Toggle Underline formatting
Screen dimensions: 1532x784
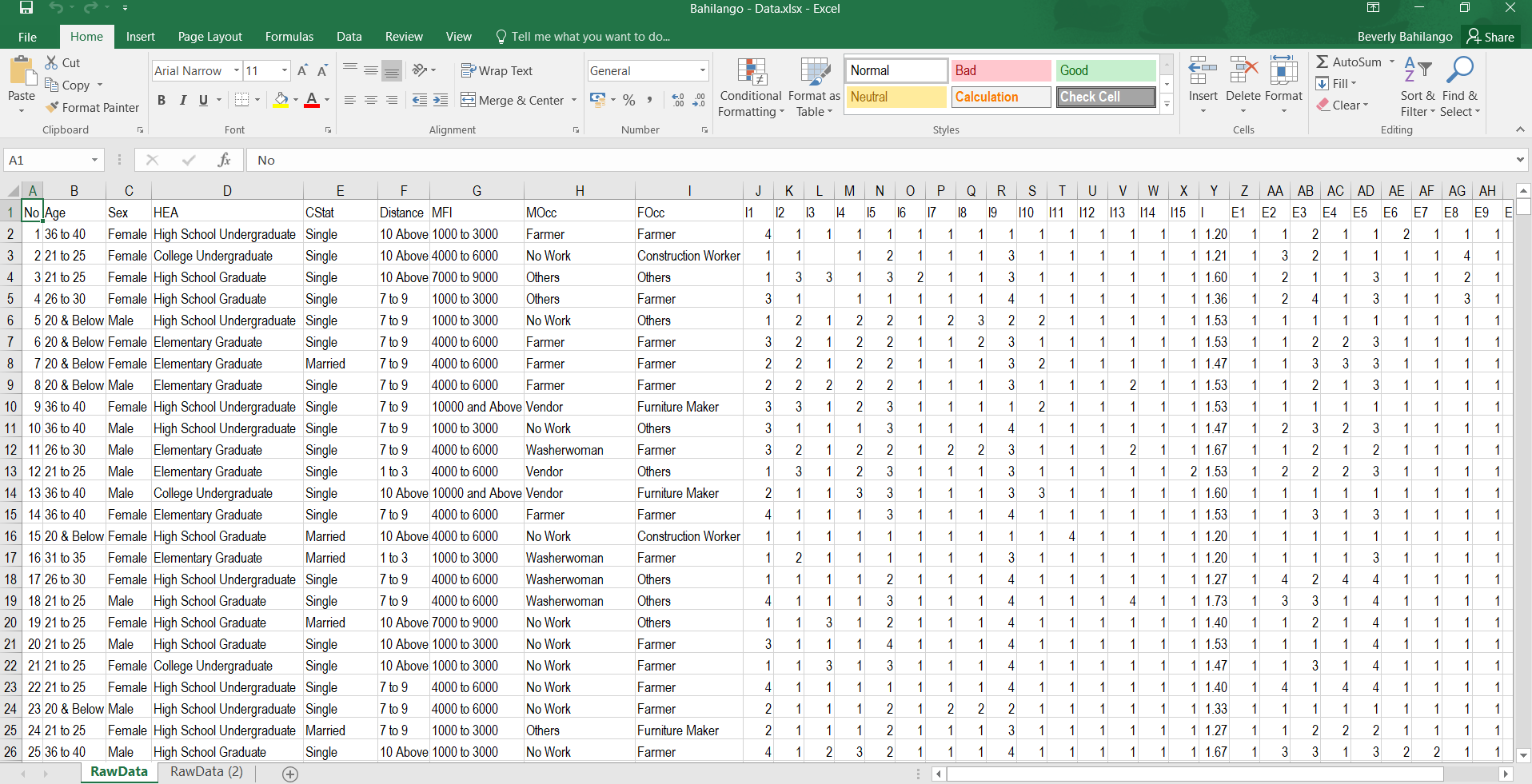203,100
